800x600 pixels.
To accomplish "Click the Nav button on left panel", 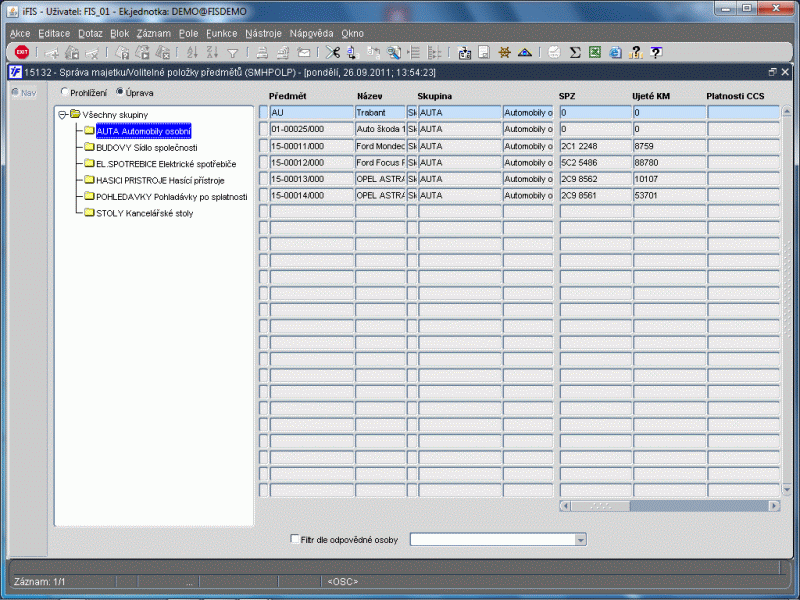I will [23, 93].
